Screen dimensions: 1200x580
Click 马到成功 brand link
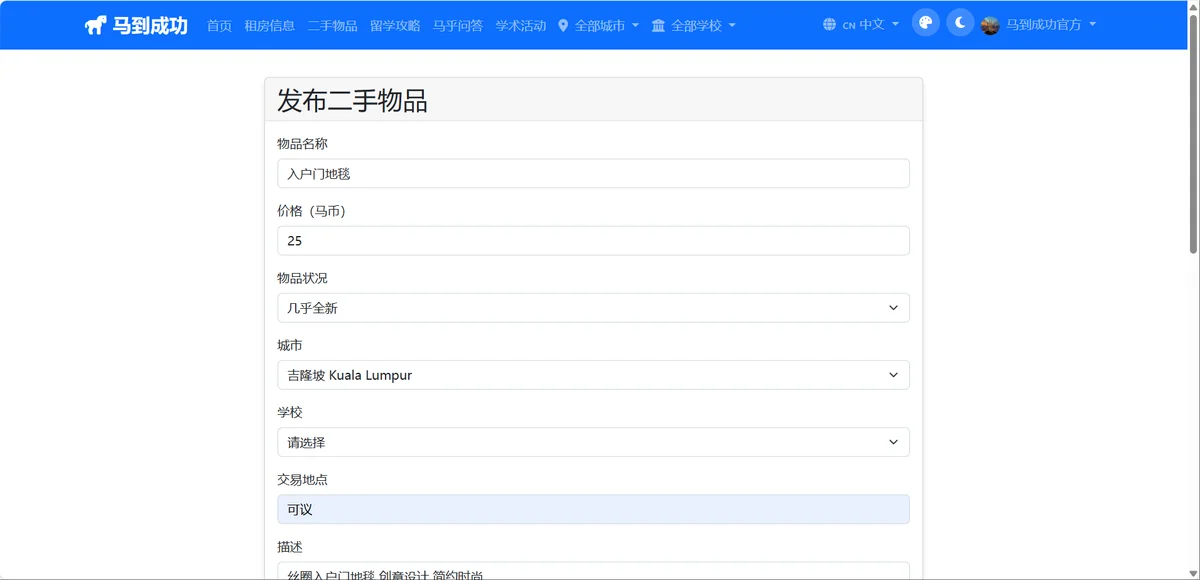coord(136,25)
